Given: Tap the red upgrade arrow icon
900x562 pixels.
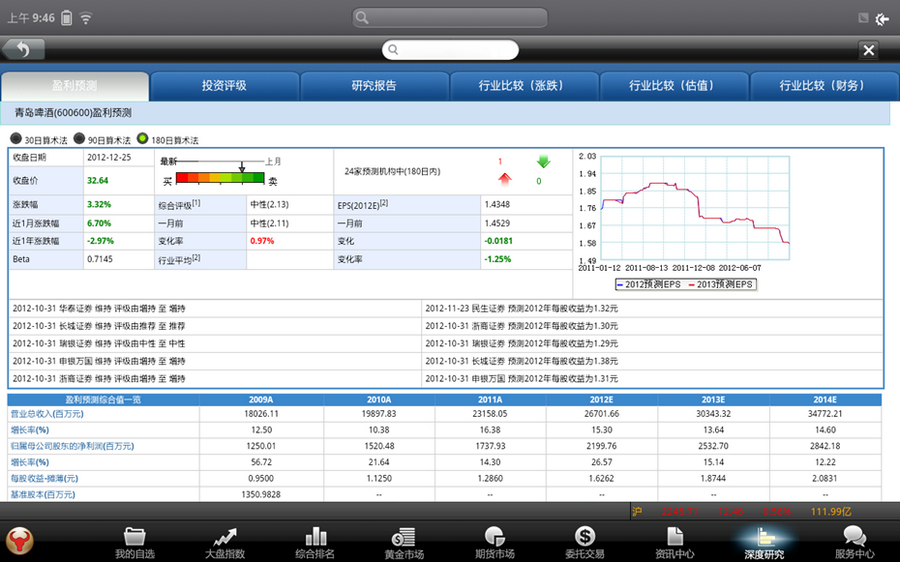Looking at the screenshot, I should tap(505, 180).
